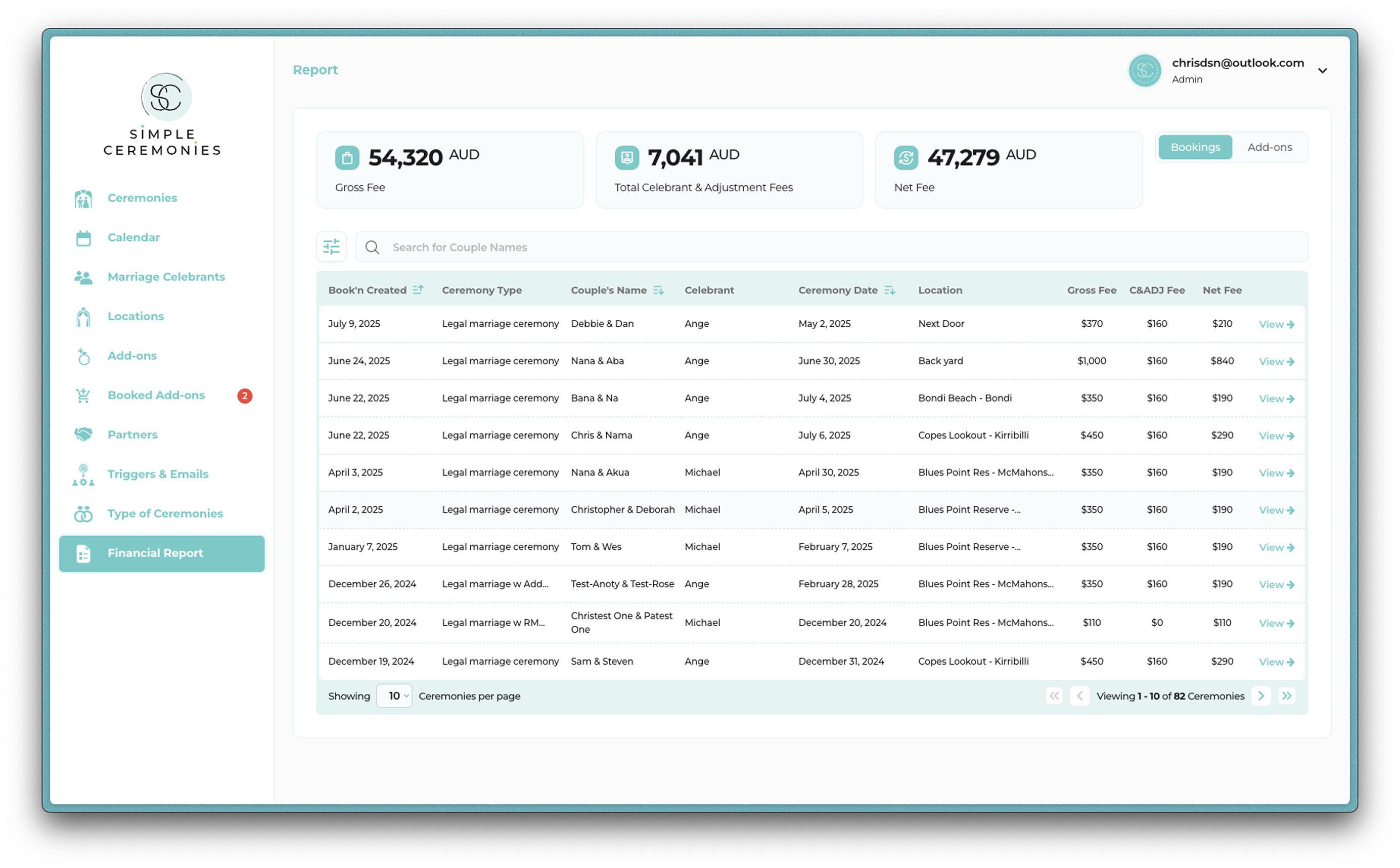
Task: Switch to the Bookings tab
Action: click(1196, 148)
